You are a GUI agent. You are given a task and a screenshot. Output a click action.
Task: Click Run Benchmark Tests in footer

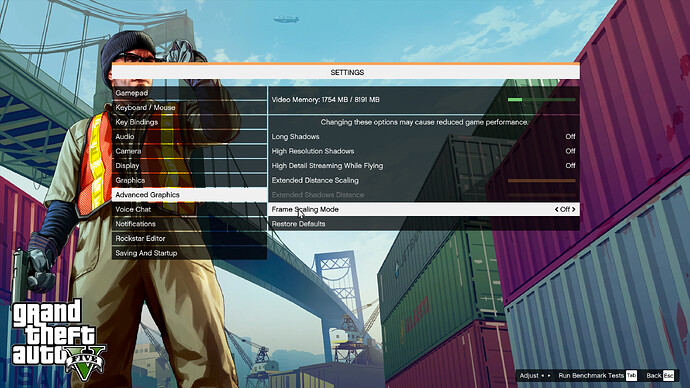(591, 376)
